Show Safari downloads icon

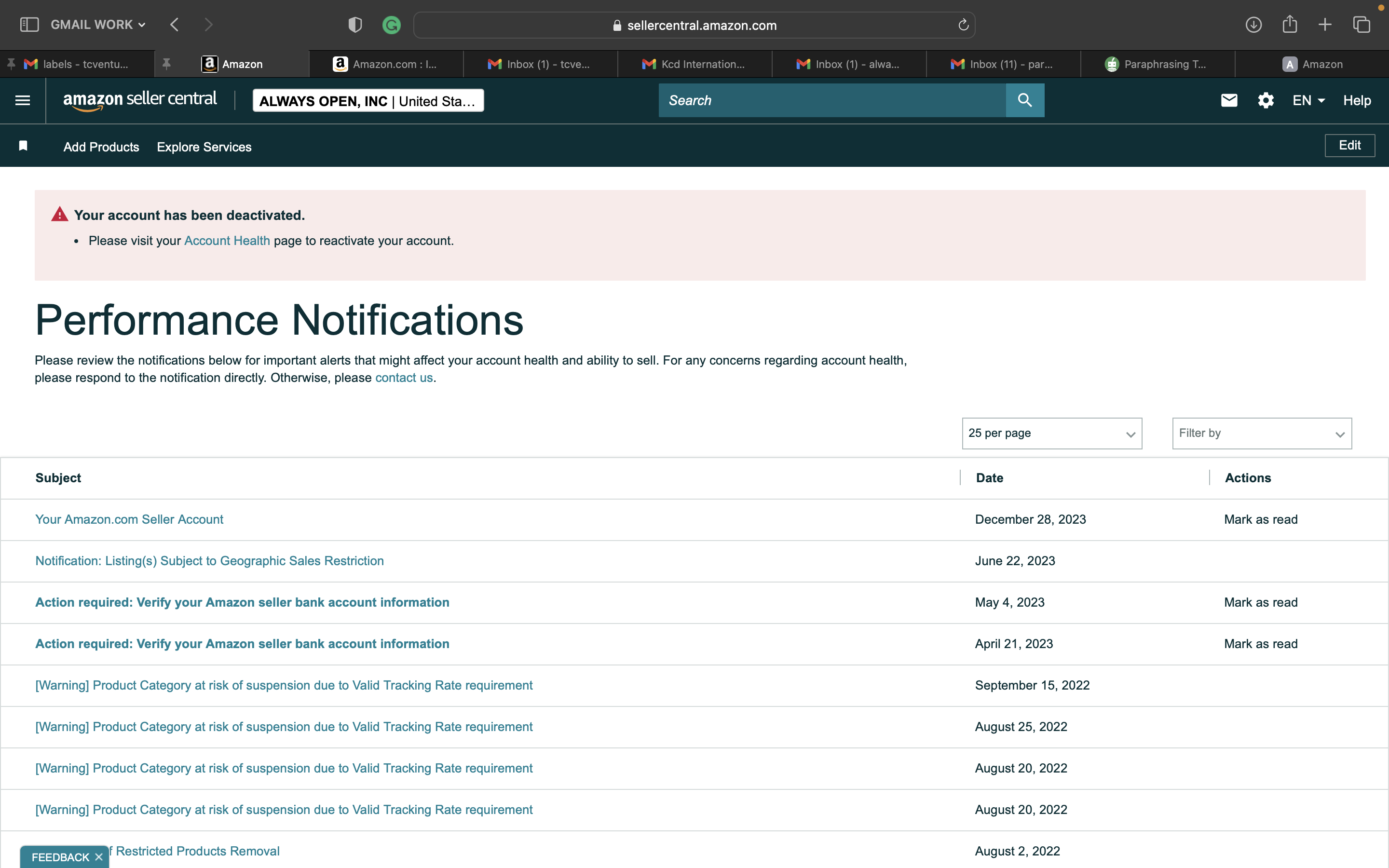1253,25
